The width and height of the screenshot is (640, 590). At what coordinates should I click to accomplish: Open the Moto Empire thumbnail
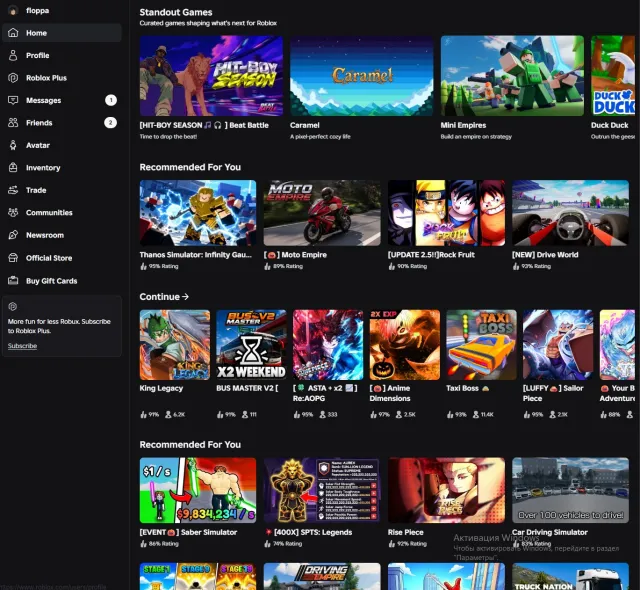click(x=322, y=213)
